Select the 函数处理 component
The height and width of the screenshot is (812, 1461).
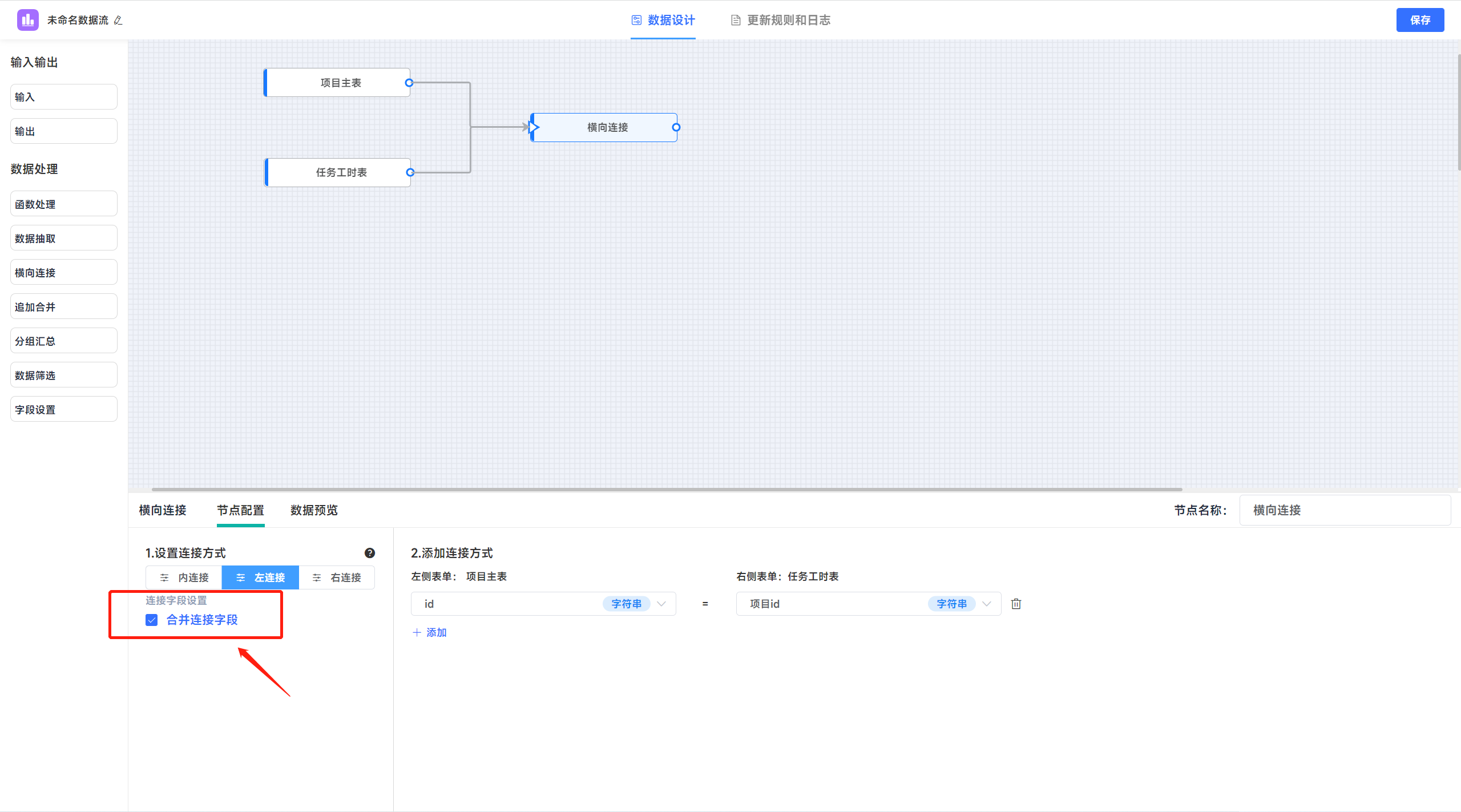tap(64, 204)
